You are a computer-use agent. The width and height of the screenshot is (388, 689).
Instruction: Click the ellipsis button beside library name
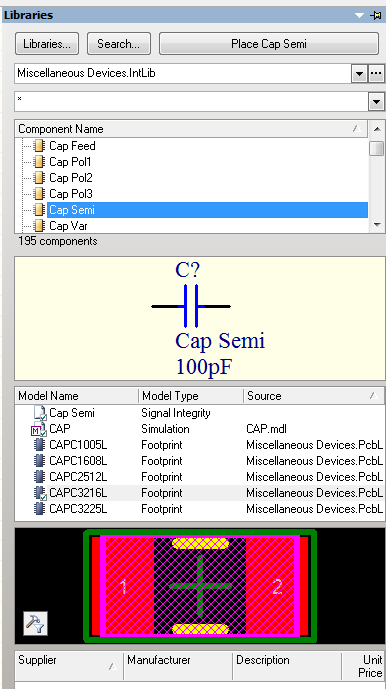pyautogui.click(x=376, y=74)
